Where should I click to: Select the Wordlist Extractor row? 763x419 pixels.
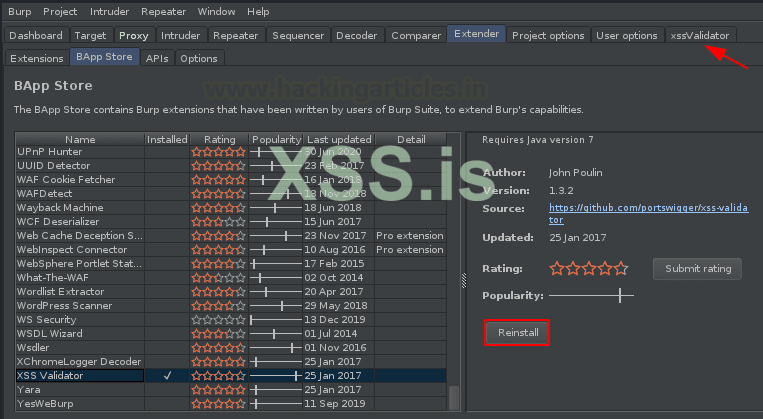[x=231, y=291]
